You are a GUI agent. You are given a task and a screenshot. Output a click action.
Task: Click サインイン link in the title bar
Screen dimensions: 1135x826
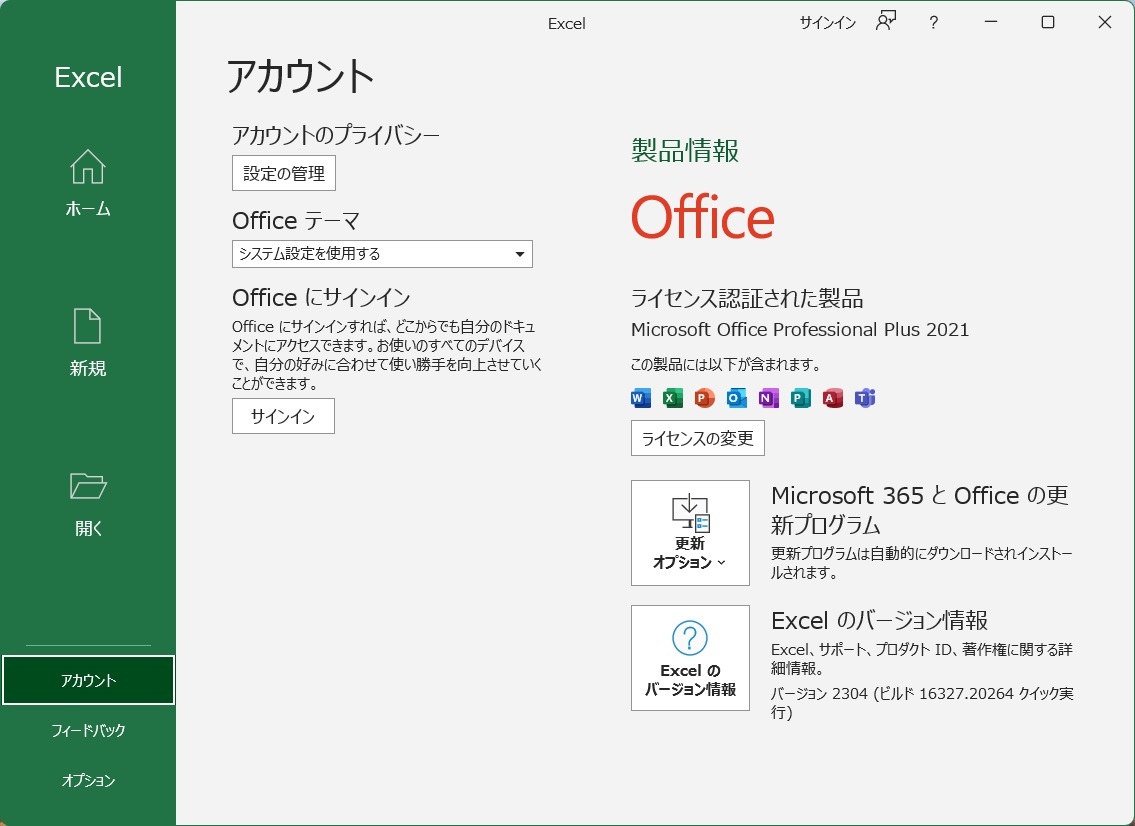[x=827, y=22]
